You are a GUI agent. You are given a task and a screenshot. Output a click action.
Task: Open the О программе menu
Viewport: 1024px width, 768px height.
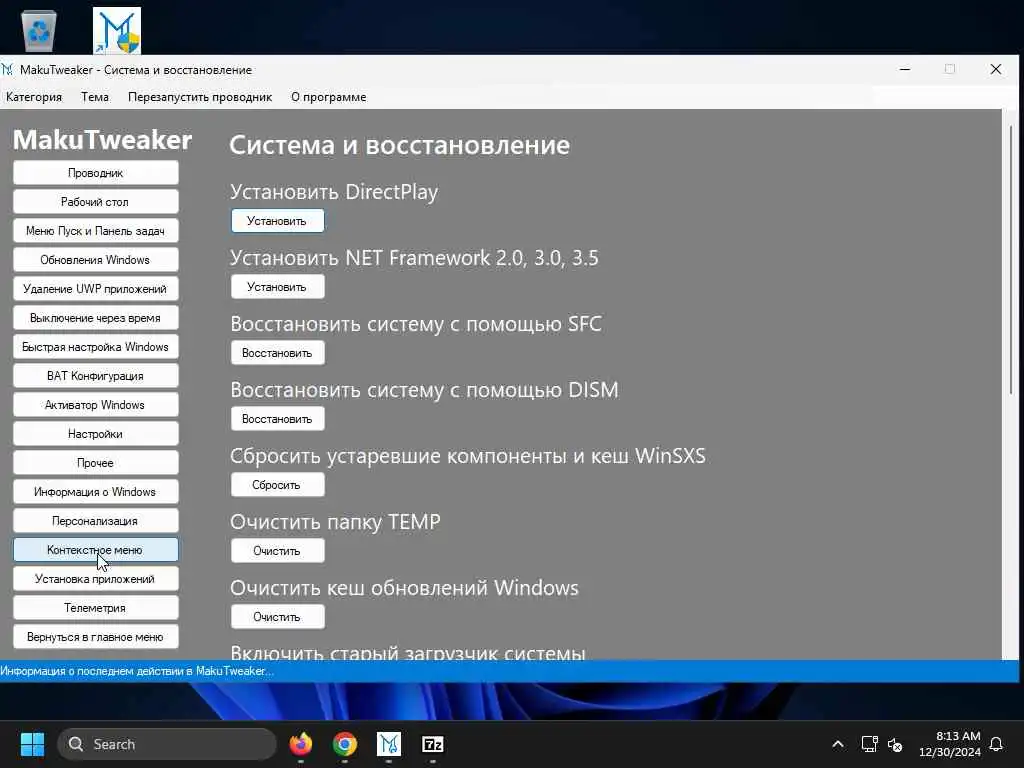328,97
